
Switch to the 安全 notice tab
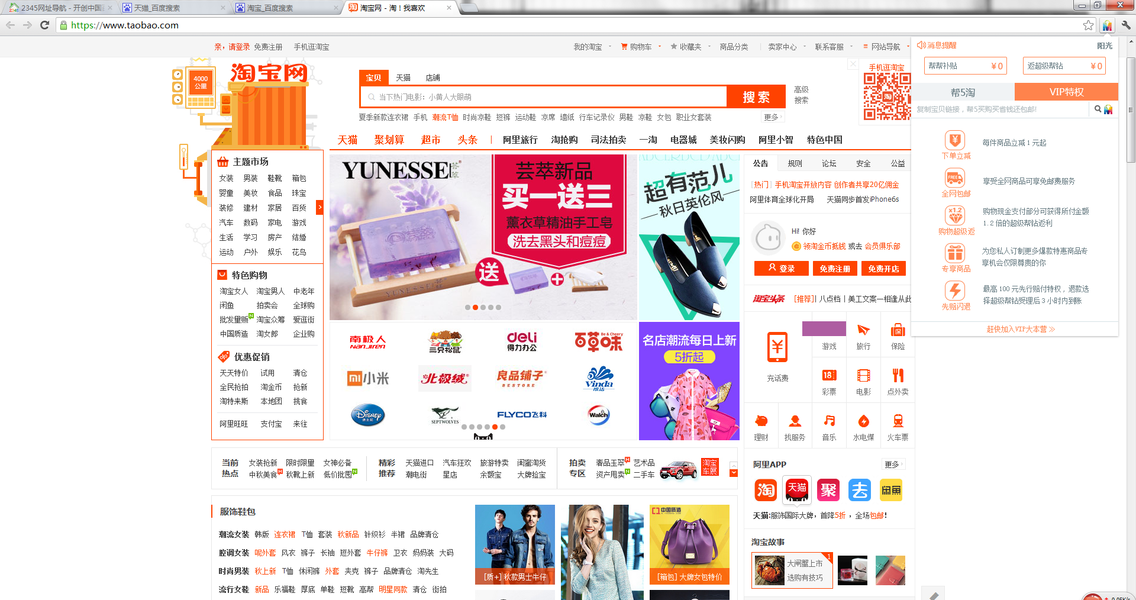tap(863, 163)
